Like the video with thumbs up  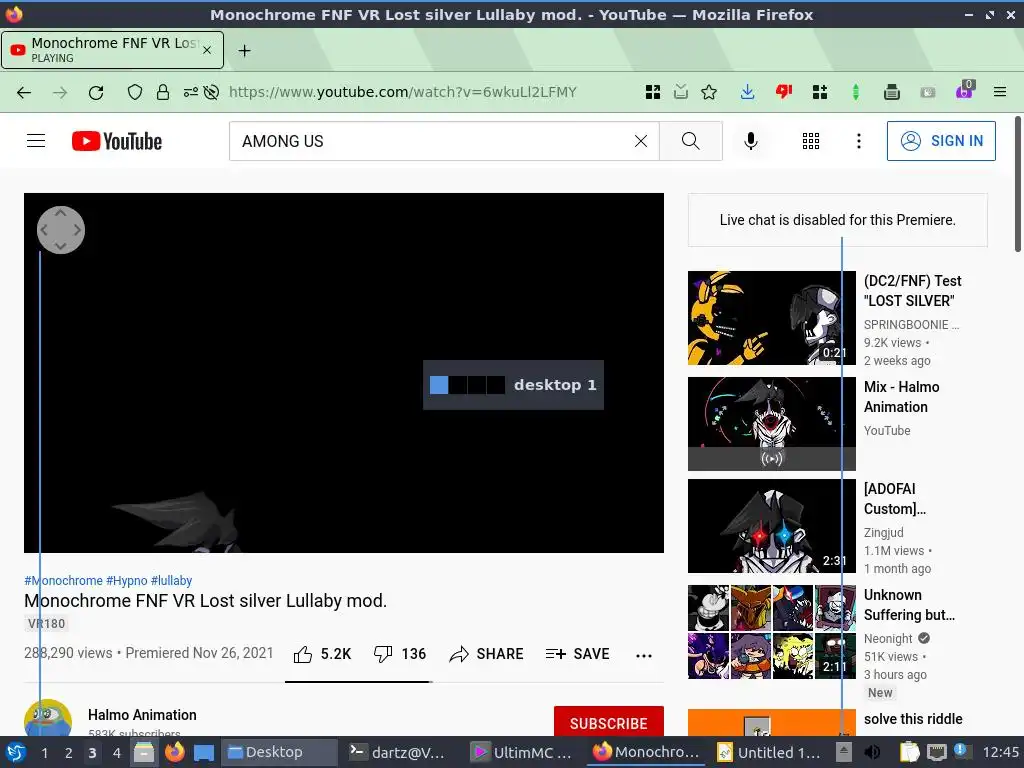(x=322, y=654)
